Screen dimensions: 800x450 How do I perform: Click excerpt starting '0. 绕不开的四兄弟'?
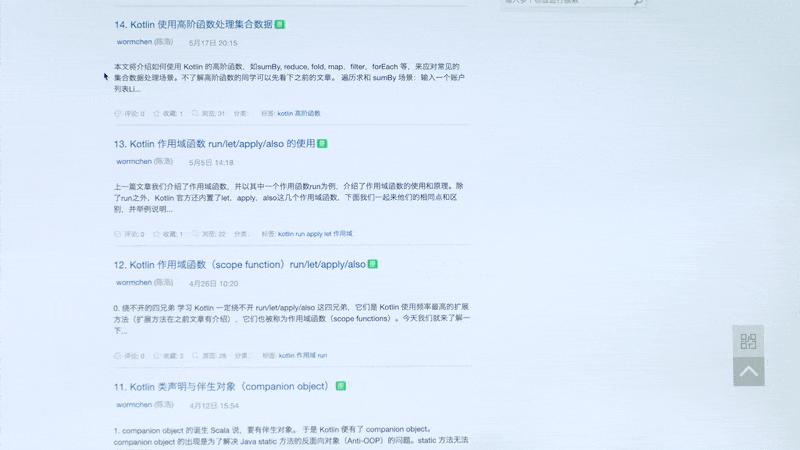click(x=291, y=318)
